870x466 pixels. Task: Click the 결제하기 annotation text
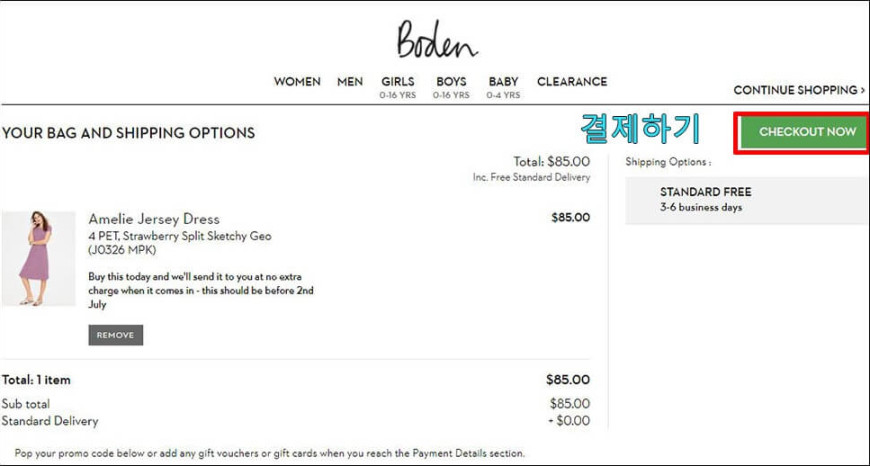640,129
